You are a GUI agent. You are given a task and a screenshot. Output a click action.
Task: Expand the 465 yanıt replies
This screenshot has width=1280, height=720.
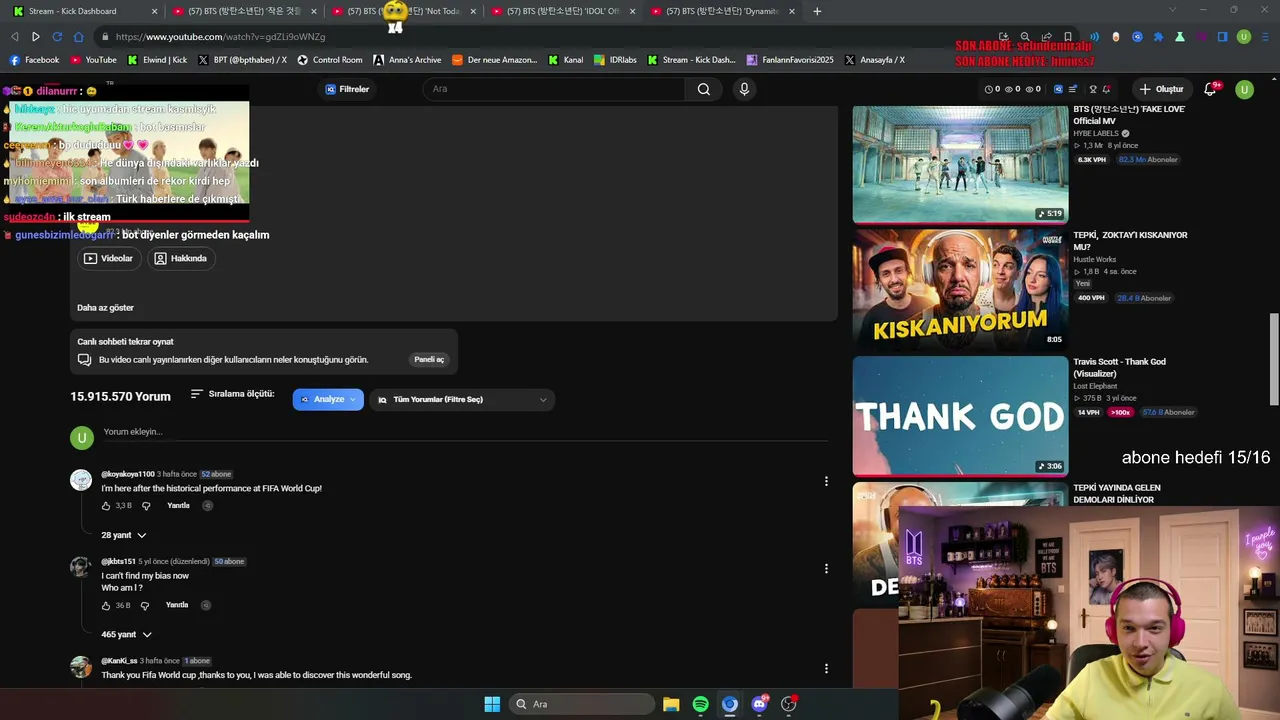coord(127,635)
